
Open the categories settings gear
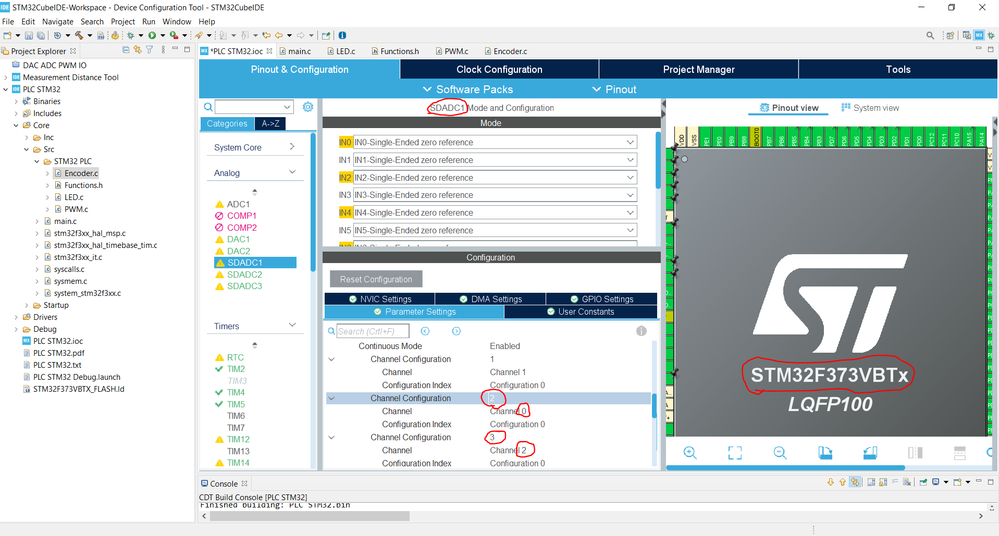coord(308,107)
